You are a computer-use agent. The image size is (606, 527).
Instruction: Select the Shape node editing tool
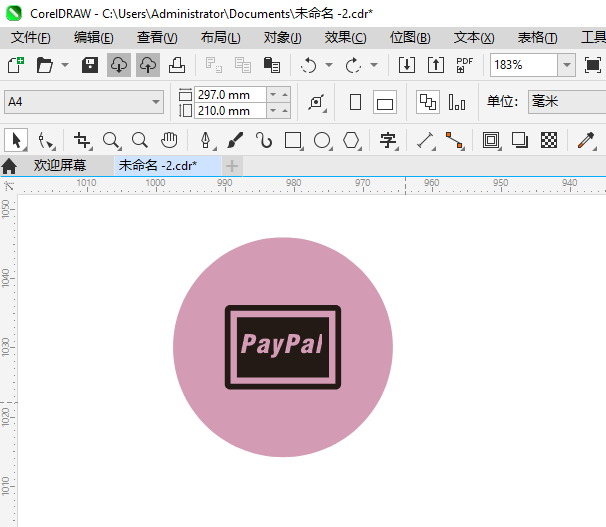click(x=46, y=140)
